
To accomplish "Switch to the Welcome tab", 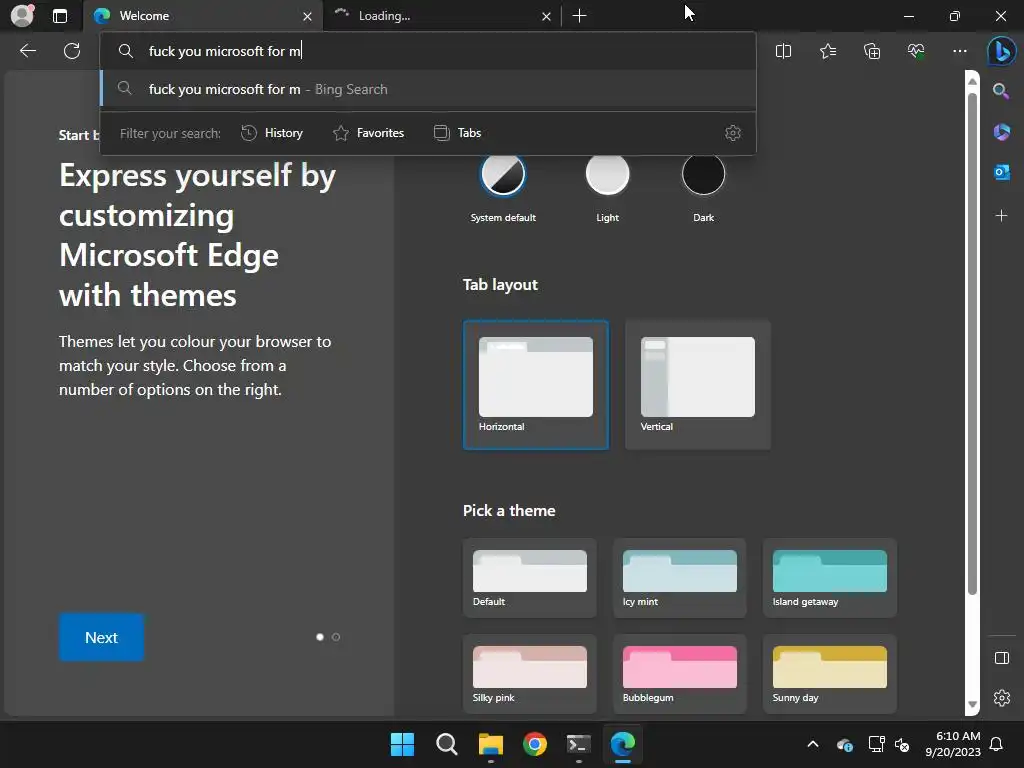I will pyautogui.click(x=202, y=16).
